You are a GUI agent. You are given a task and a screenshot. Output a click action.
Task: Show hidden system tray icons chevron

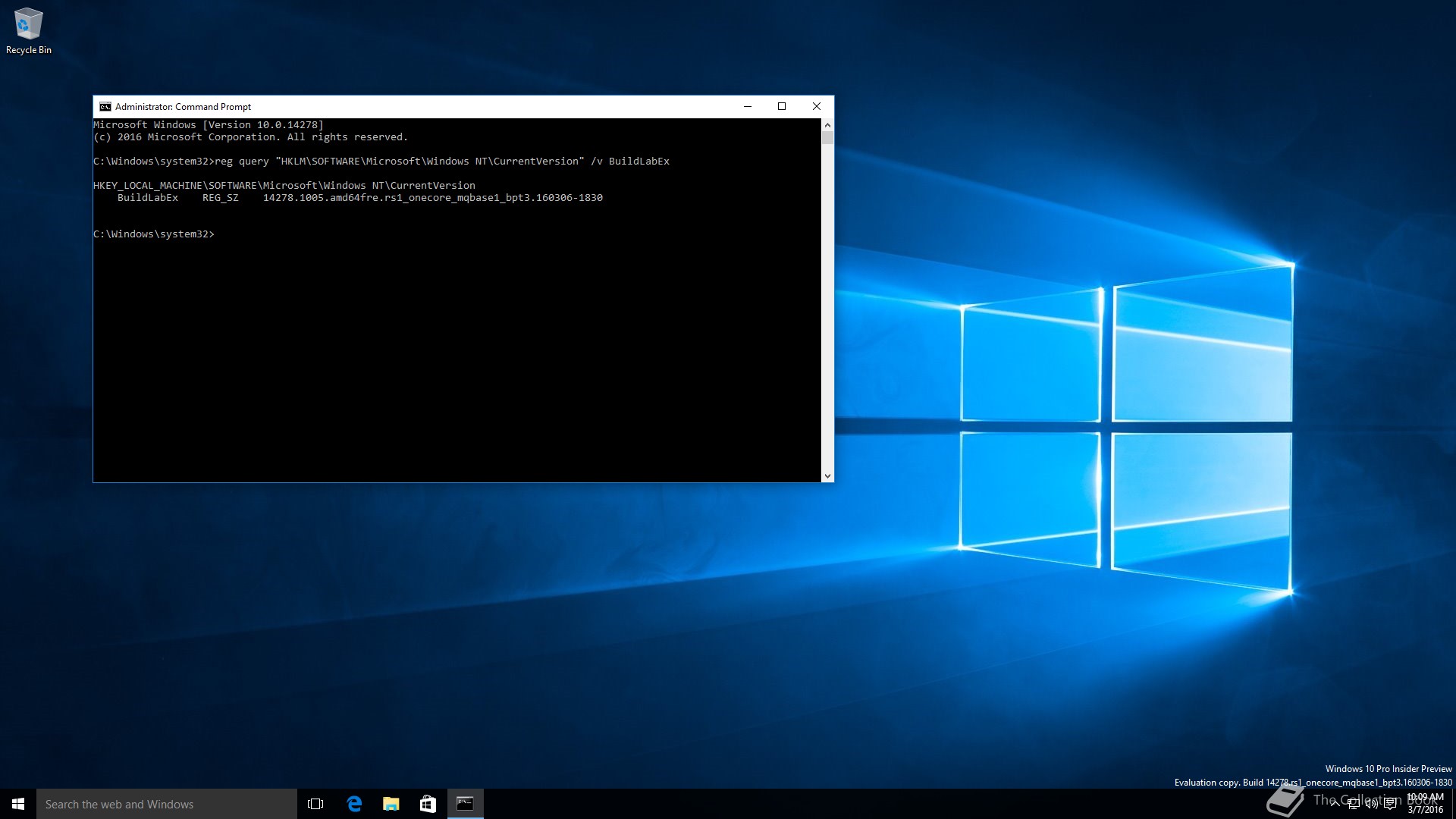coord(1335,804)
